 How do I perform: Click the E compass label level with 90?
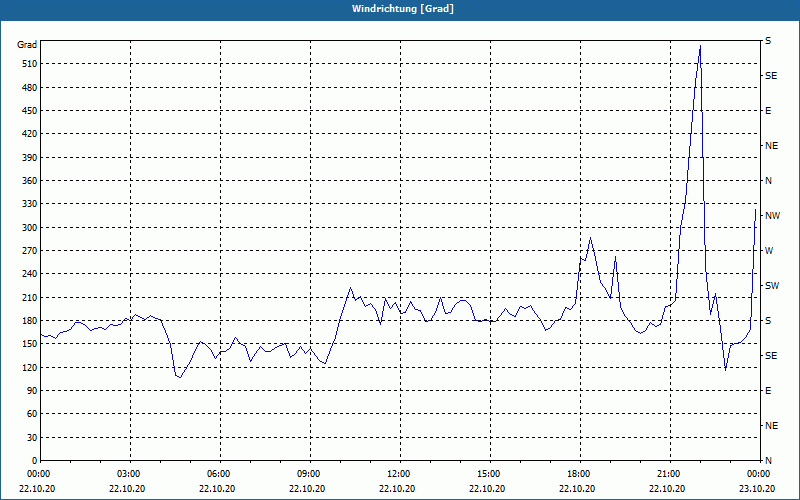click(x=768, y=391)
